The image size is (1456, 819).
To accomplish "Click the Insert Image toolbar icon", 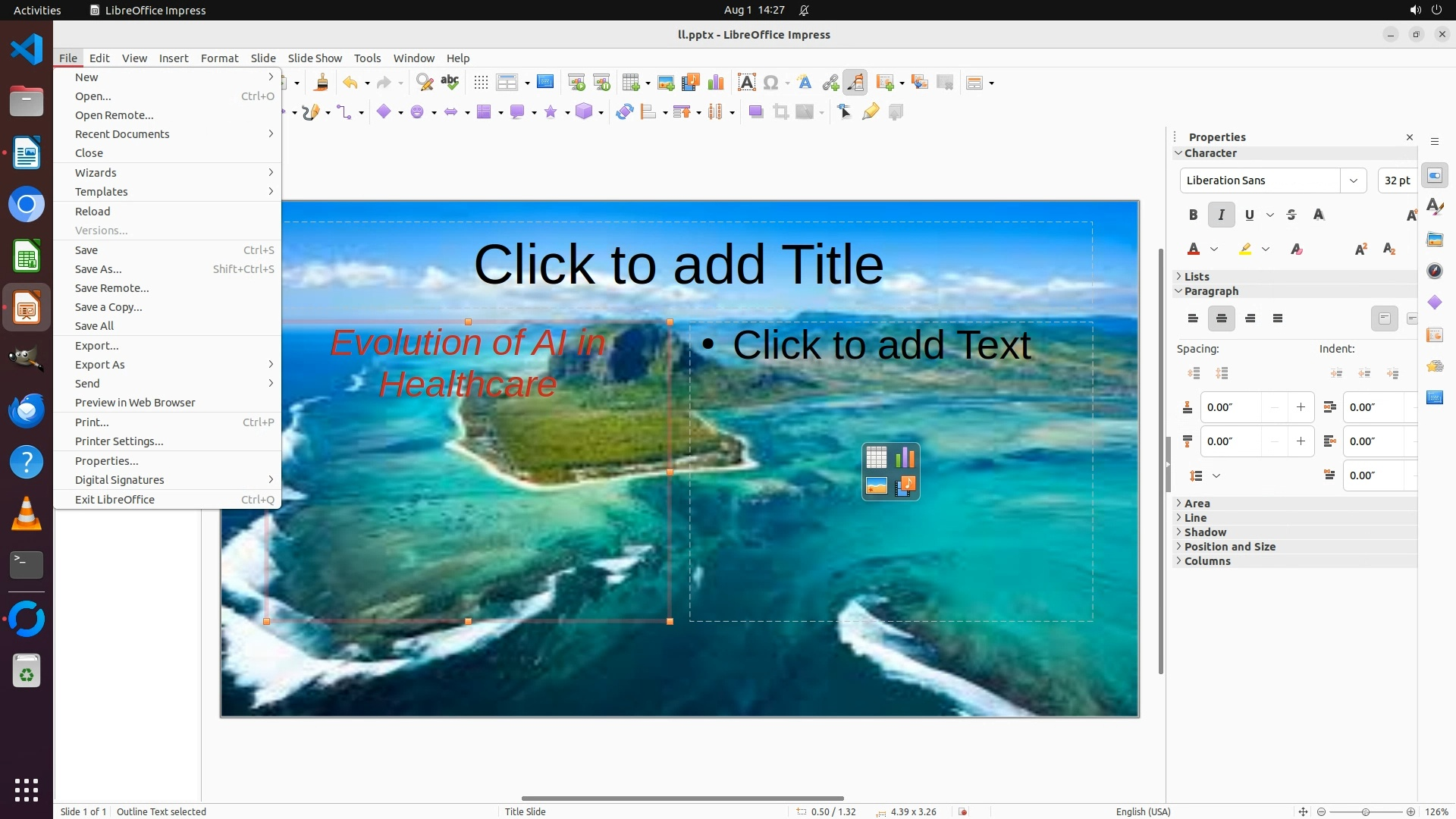I will (x=665, y=83).
